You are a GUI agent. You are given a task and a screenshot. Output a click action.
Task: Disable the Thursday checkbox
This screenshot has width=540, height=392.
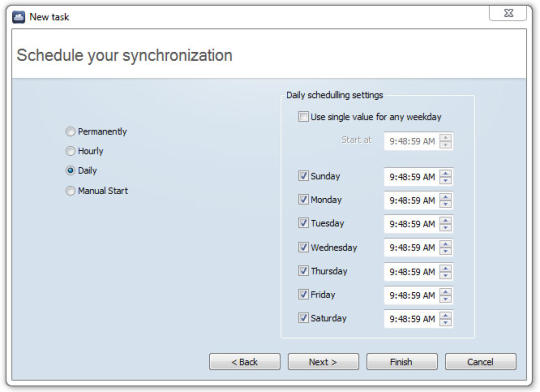(303, 271)
